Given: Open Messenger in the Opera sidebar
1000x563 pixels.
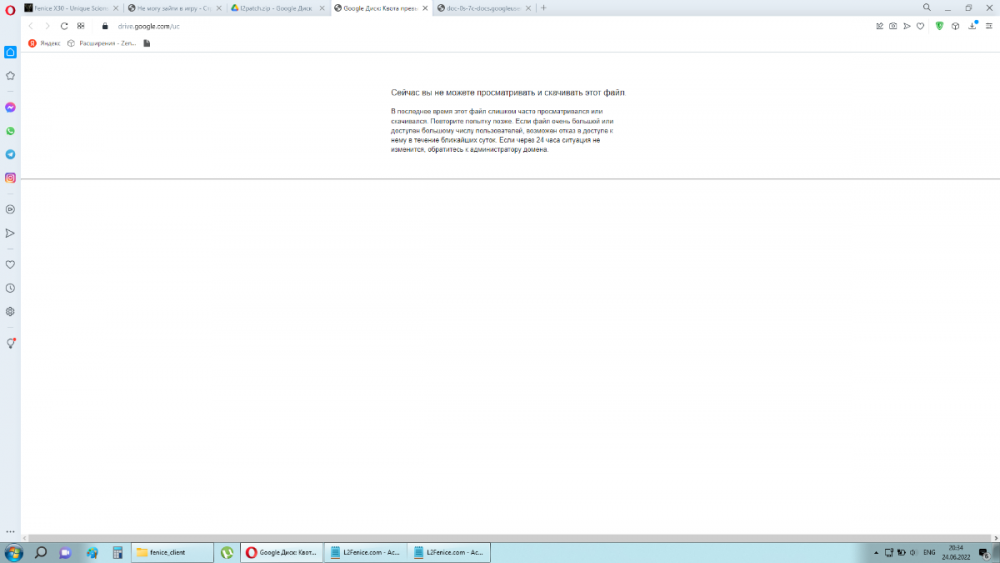Looking at the screenshot, I should pos(10,107).
